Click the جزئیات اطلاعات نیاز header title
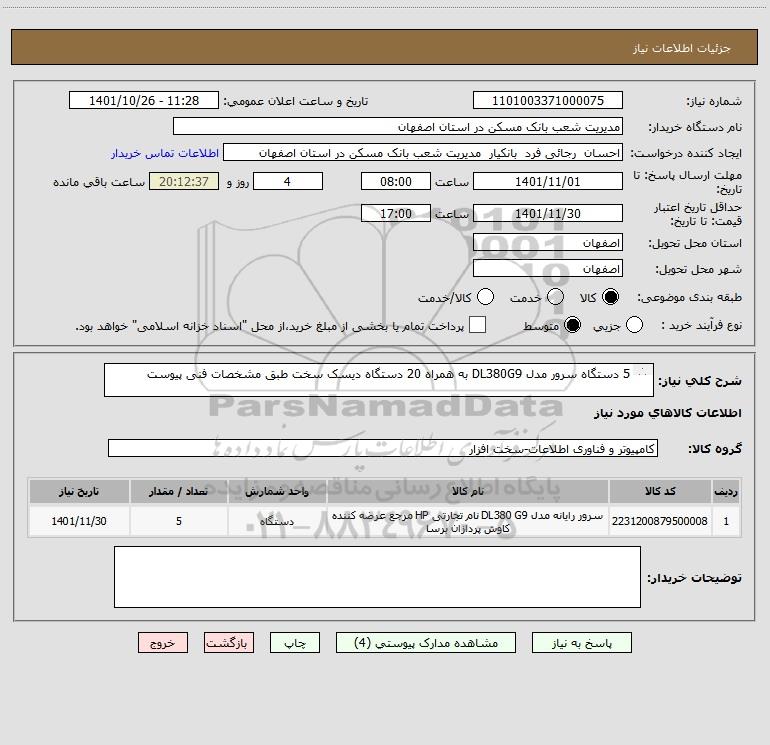 [682, 48]
